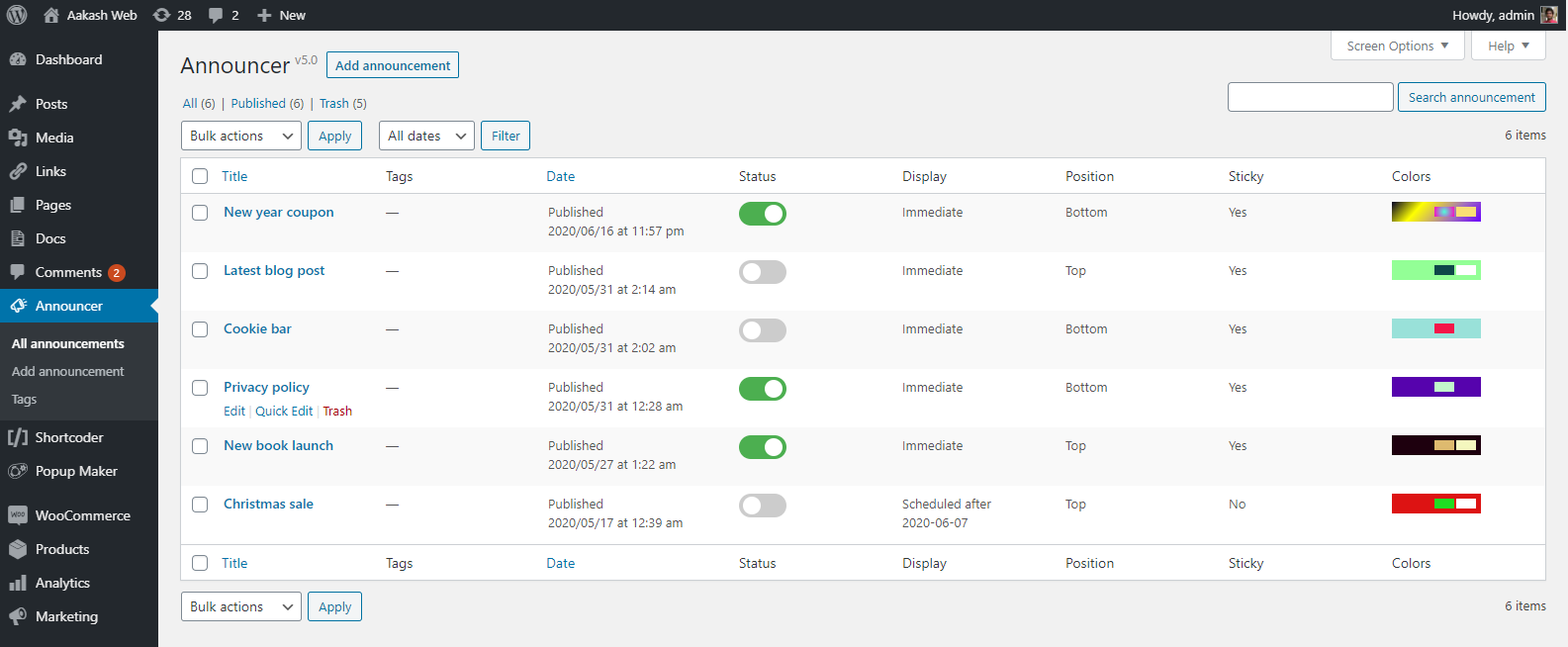Click the comments bubble icon in admin bar
The image size is (1568, 647).
click(217, 15)
